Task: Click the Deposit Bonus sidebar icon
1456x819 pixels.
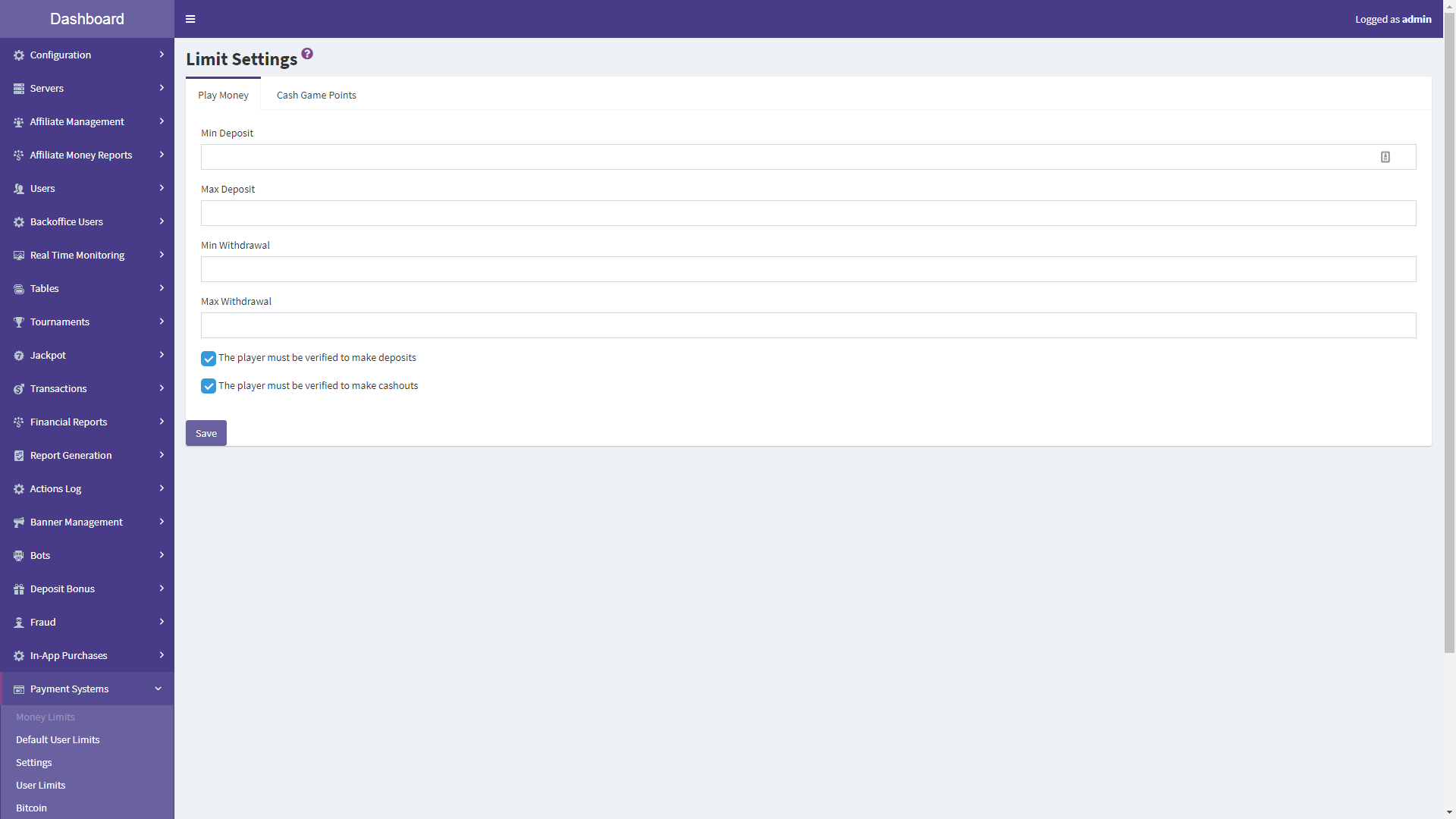Action: [18, 588]
